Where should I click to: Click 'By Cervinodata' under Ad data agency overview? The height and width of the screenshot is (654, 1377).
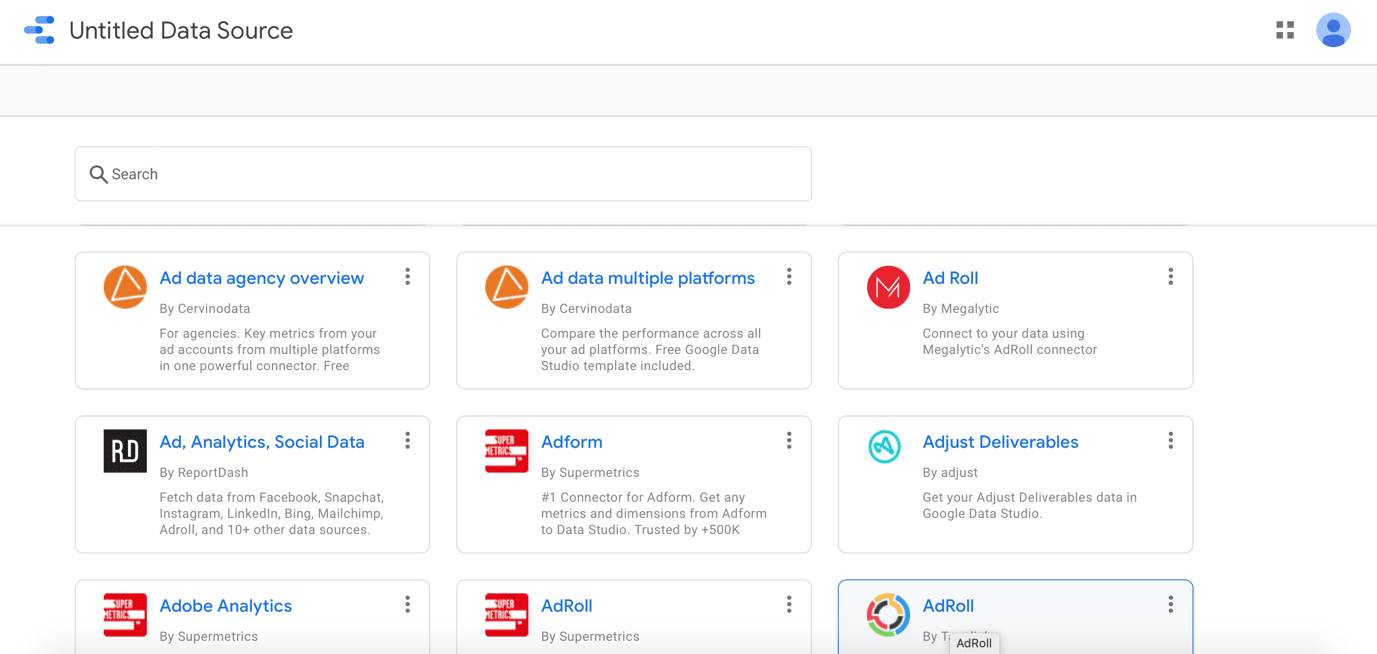205,309
